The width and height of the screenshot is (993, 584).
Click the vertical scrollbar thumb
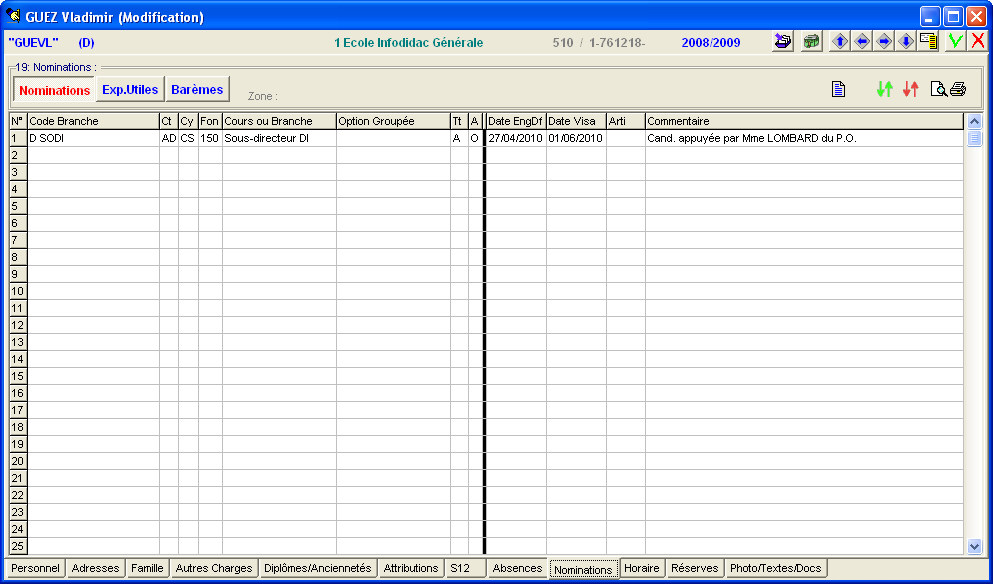[x=974, y=139]
